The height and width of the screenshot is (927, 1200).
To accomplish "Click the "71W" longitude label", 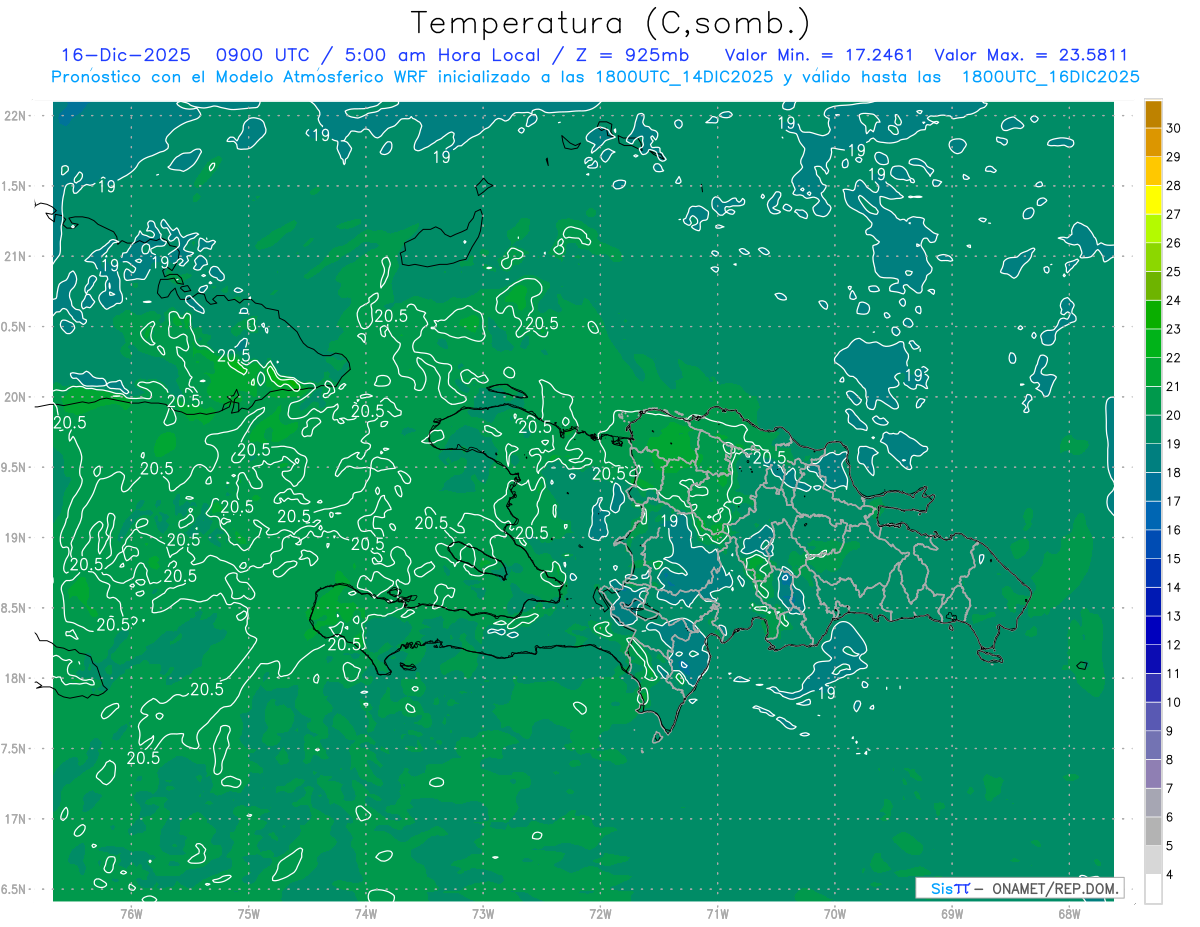I will coord(717,913).
